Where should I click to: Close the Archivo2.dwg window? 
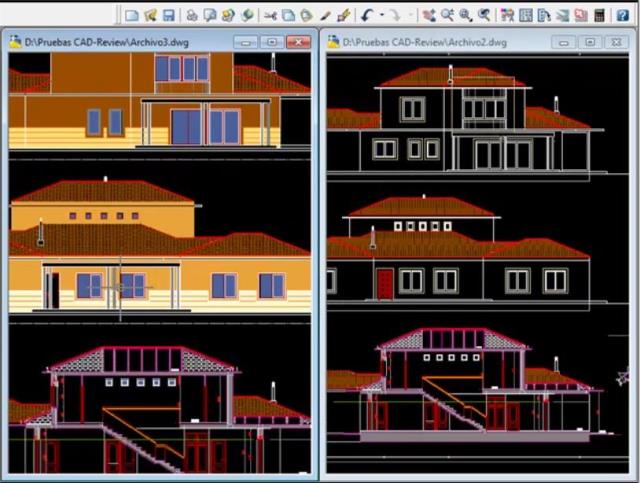pyautogui.click(x=616, y=42)
